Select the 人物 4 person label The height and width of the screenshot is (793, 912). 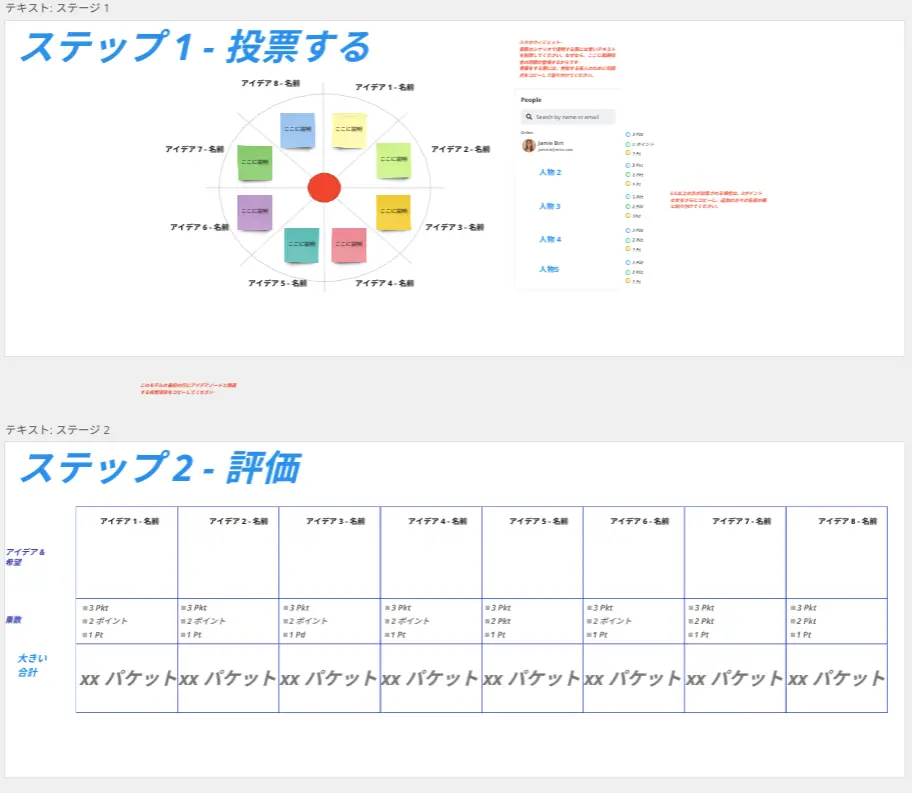click(550, 240)
